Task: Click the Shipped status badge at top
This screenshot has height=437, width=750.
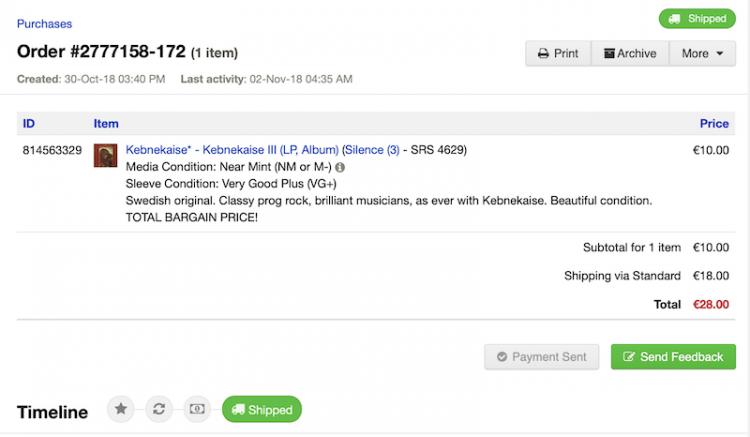Action: (x=697, y=19)
